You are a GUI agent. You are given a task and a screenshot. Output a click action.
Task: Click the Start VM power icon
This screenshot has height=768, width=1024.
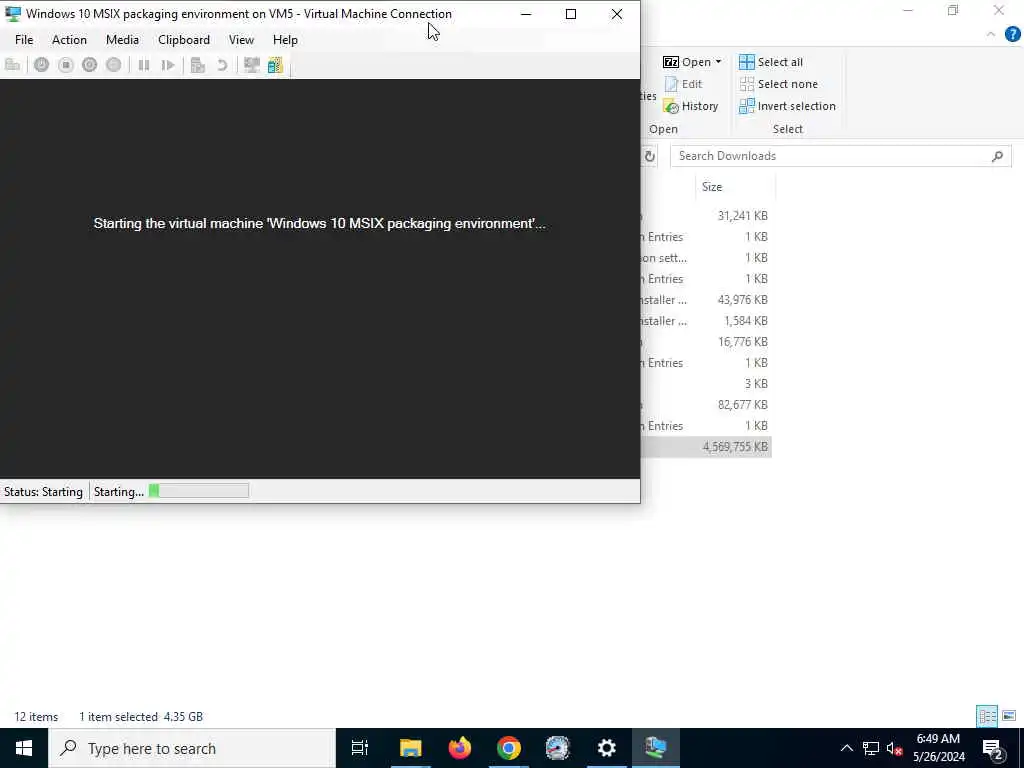(41, 65)
